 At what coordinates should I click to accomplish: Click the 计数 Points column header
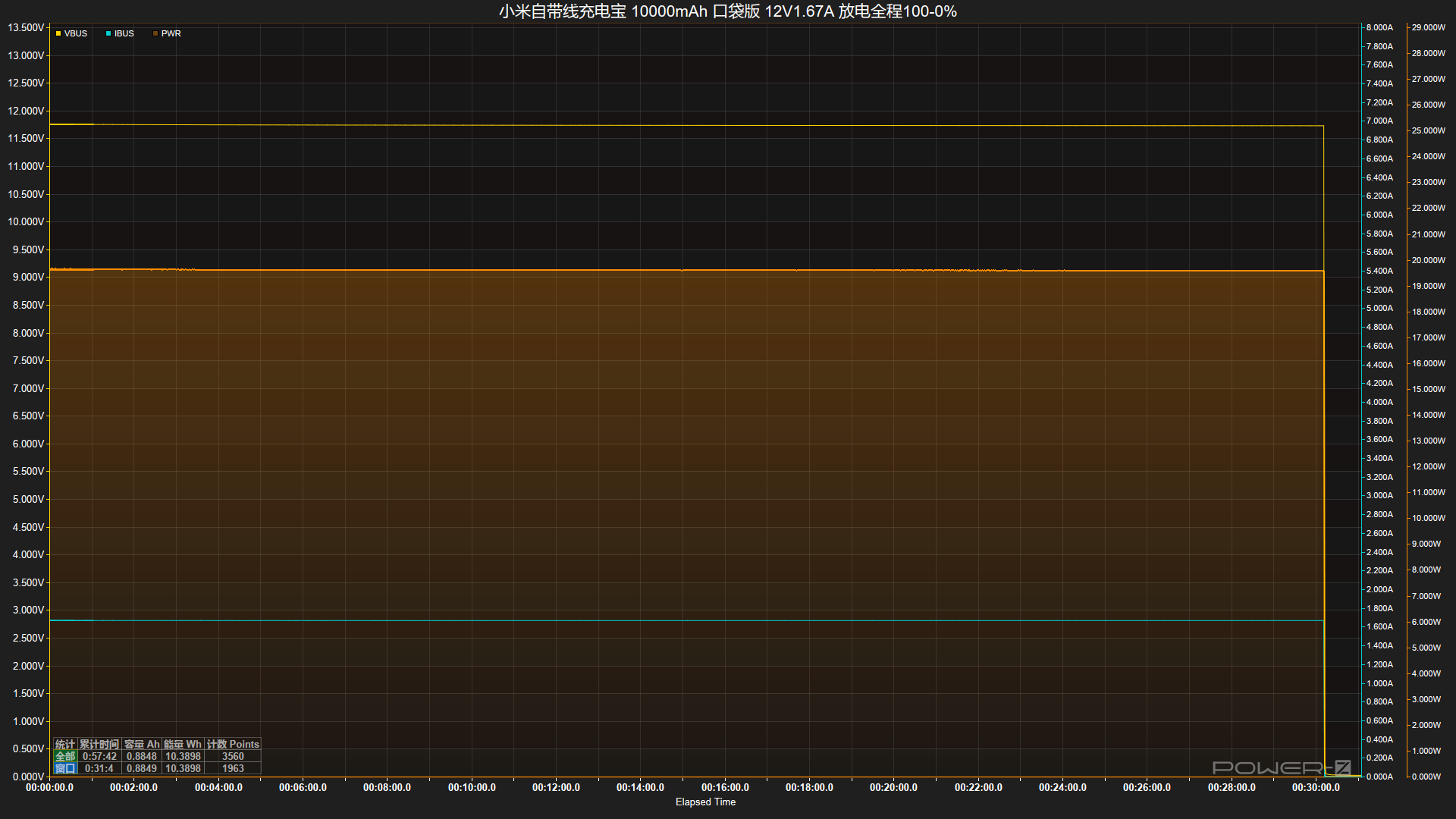pos(233,744)
